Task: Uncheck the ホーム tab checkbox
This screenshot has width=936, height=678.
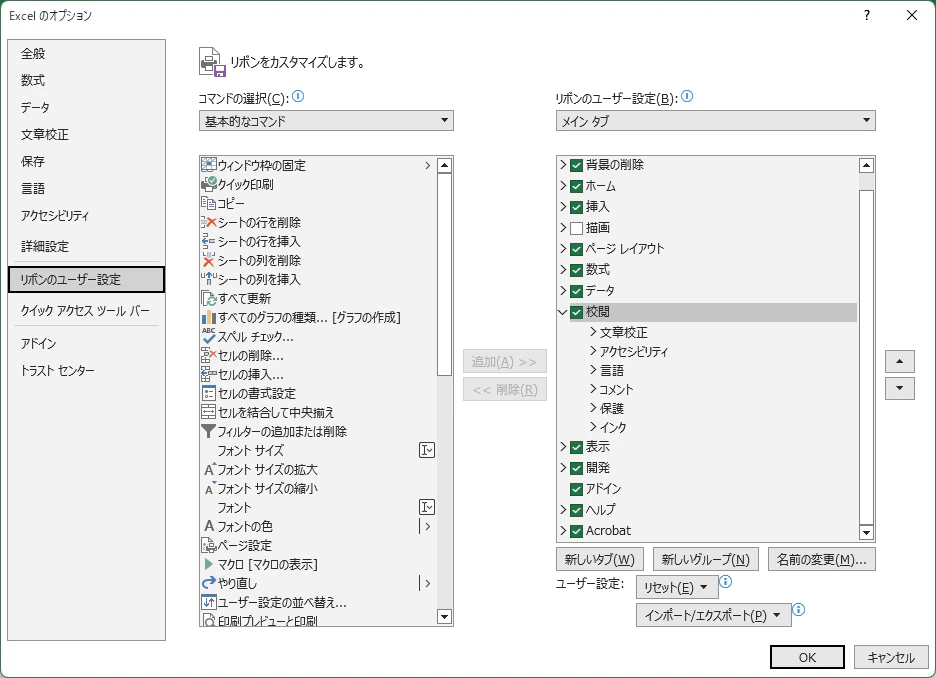Action: click(576, 186)
